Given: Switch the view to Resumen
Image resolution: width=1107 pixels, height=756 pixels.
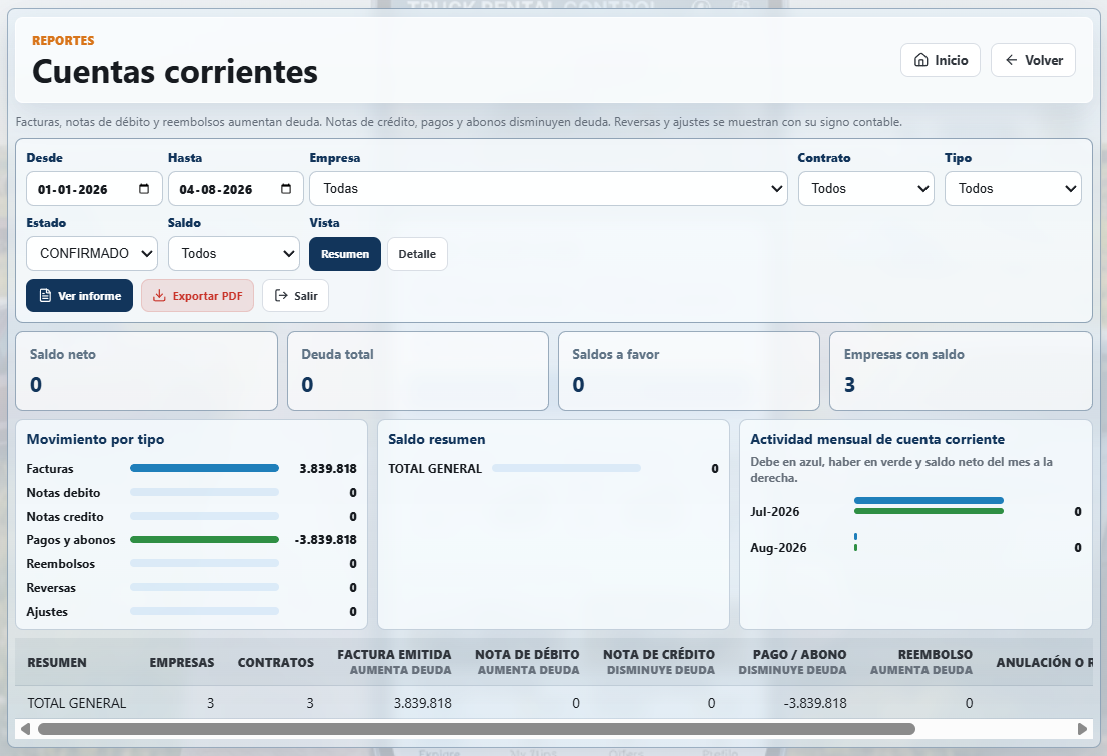Looking at the screenshot, I should [345, 254].
